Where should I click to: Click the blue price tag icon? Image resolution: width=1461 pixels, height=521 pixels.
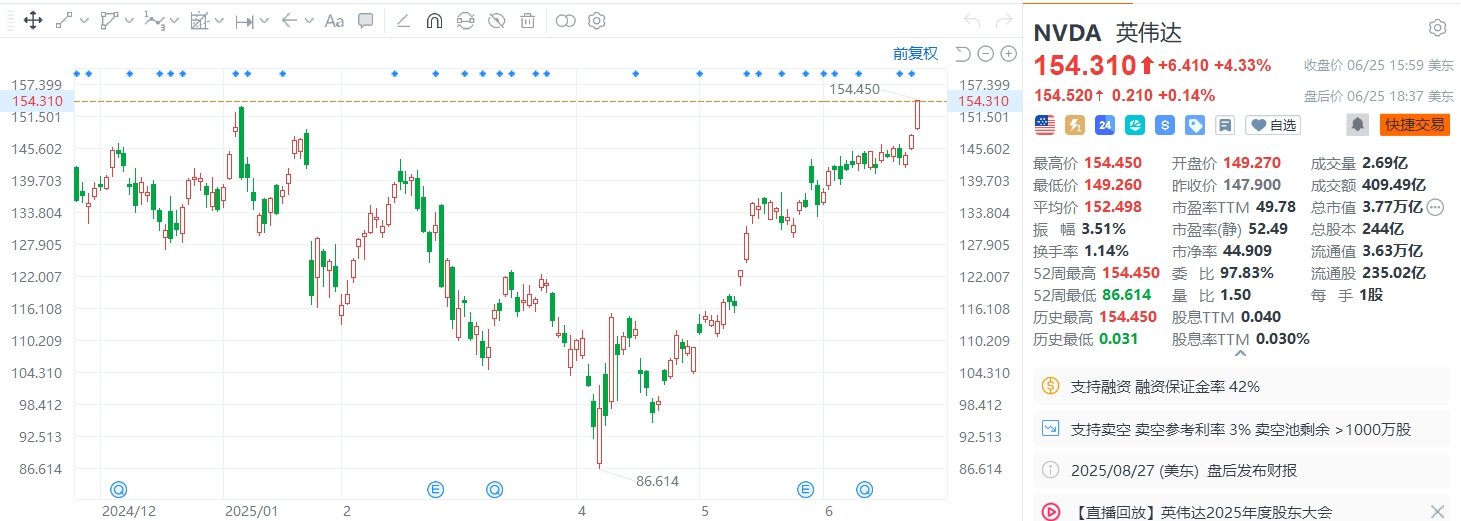1195,125
